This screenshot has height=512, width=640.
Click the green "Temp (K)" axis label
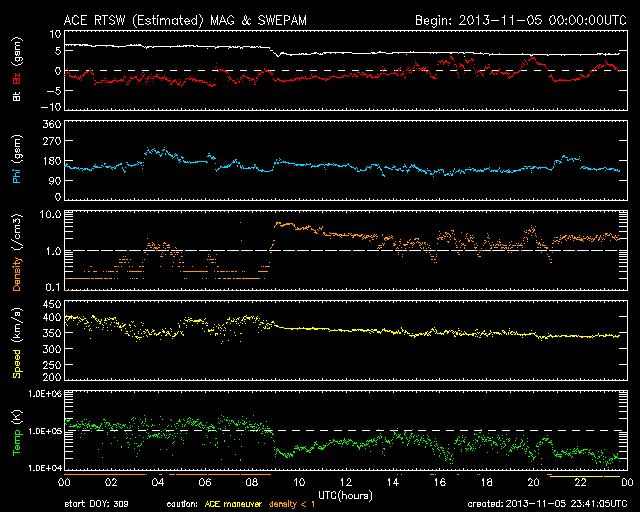click(x=17, y=430)
